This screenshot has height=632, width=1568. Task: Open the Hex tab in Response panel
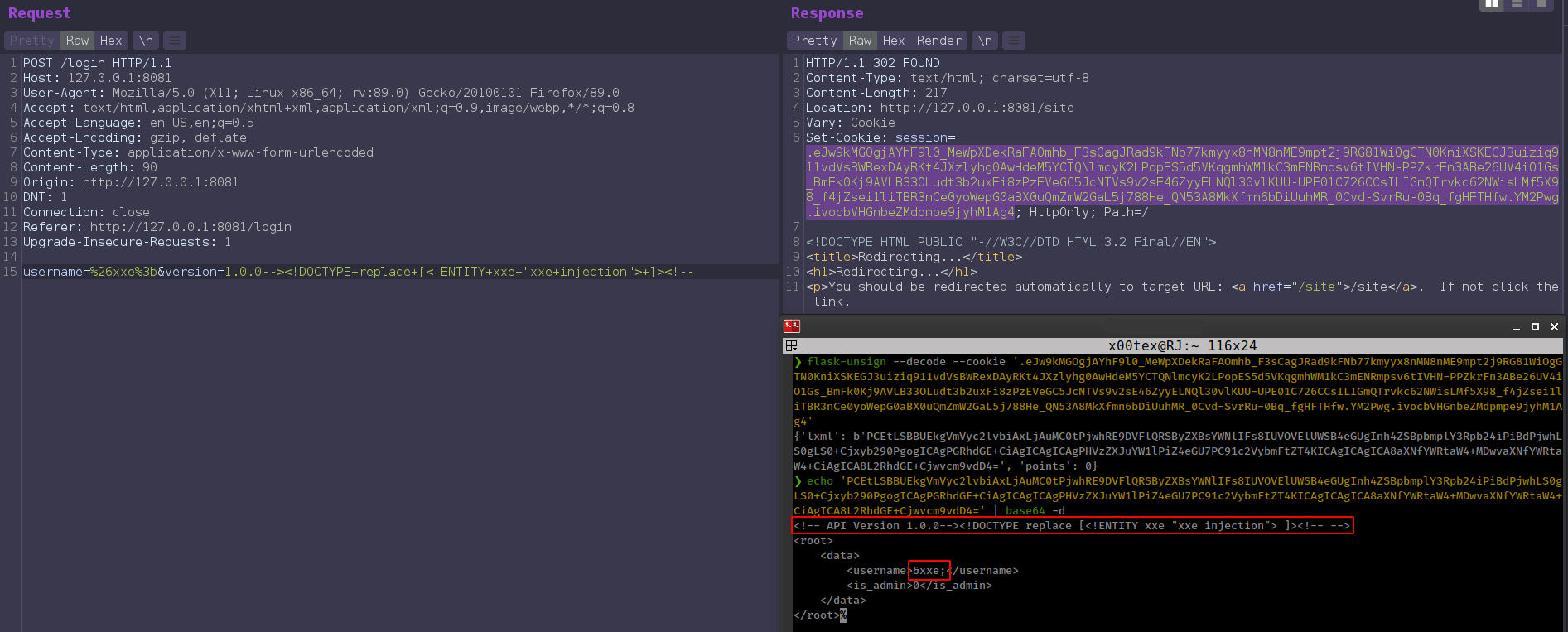coord(893,41)
